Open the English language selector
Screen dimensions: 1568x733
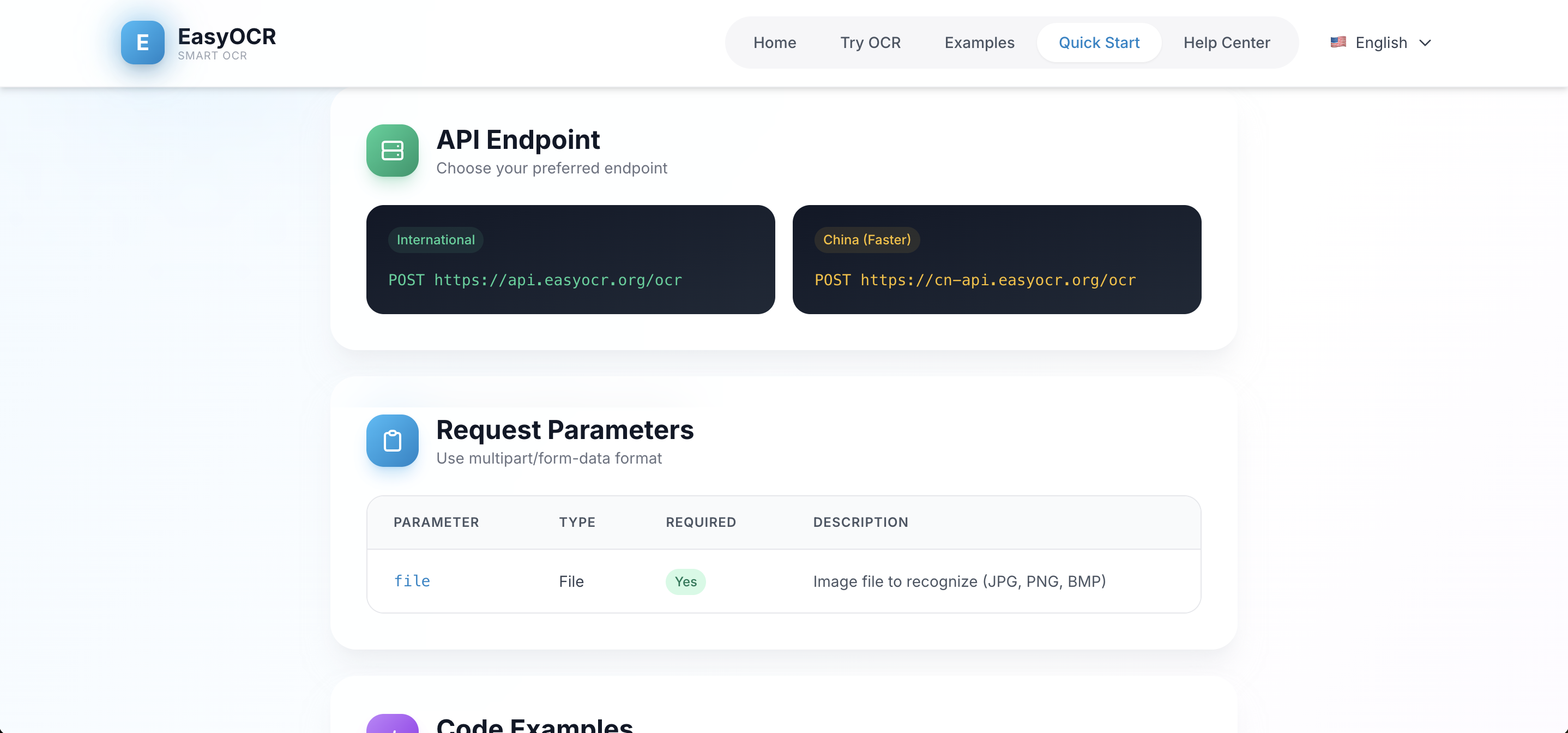1380,43
